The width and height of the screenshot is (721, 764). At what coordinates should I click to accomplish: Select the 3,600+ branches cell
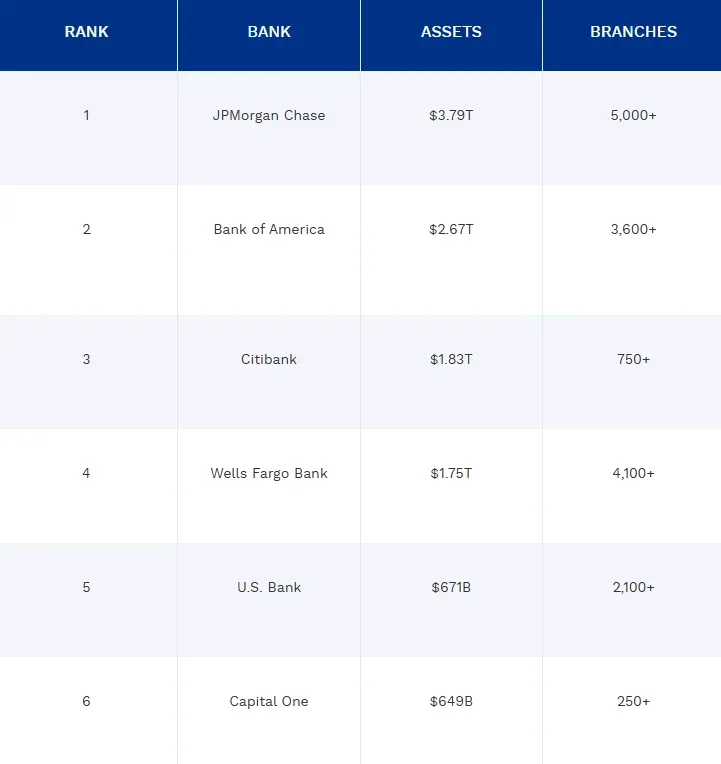[x=633, y=229]
